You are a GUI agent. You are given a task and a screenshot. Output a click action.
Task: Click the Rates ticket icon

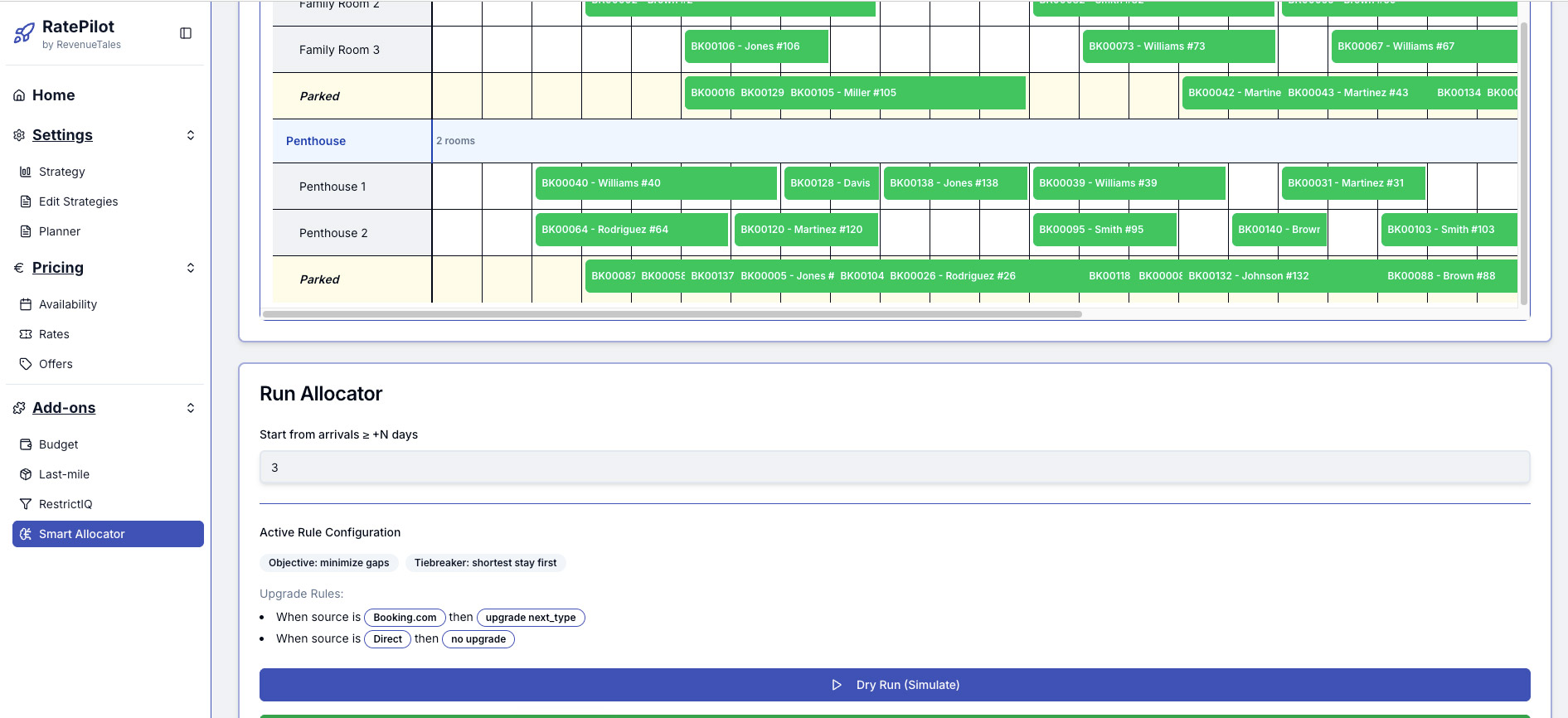(x=26, y=334)
